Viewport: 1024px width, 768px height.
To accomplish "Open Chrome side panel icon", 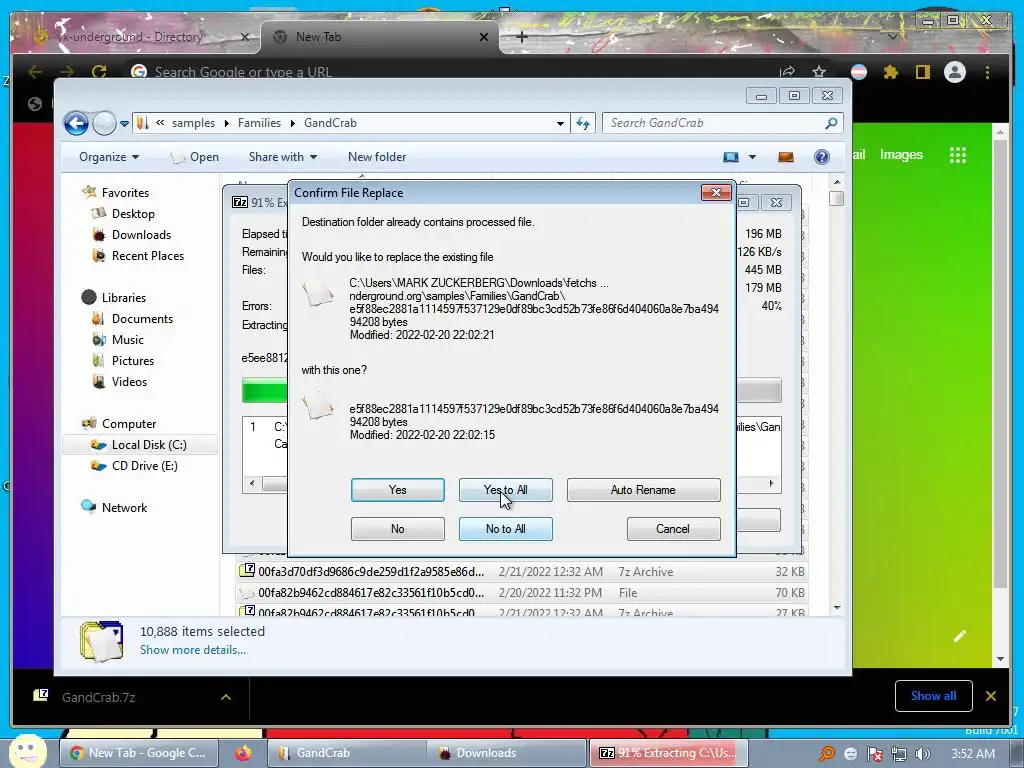I will tap(923, 72).
